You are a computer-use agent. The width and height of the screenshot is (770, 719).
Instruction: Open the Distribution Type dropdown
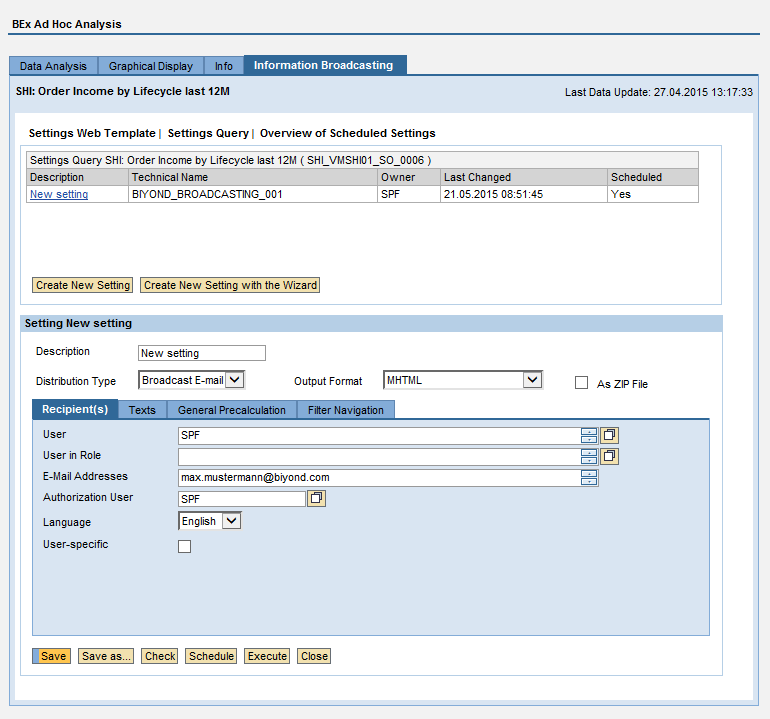tap(234, 380)
